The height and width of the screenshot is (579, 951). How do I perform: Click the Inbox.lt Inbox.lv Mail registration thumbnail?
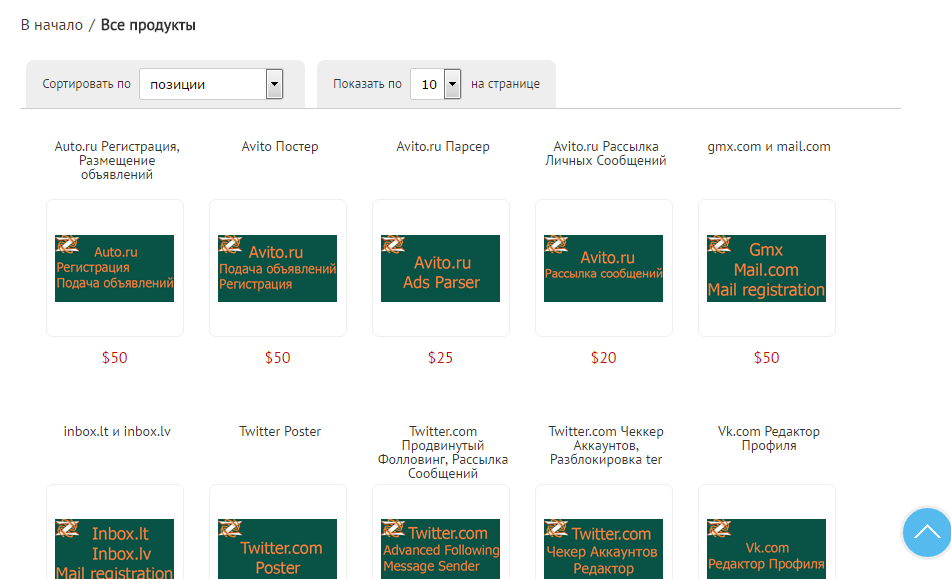click(115, 549)
